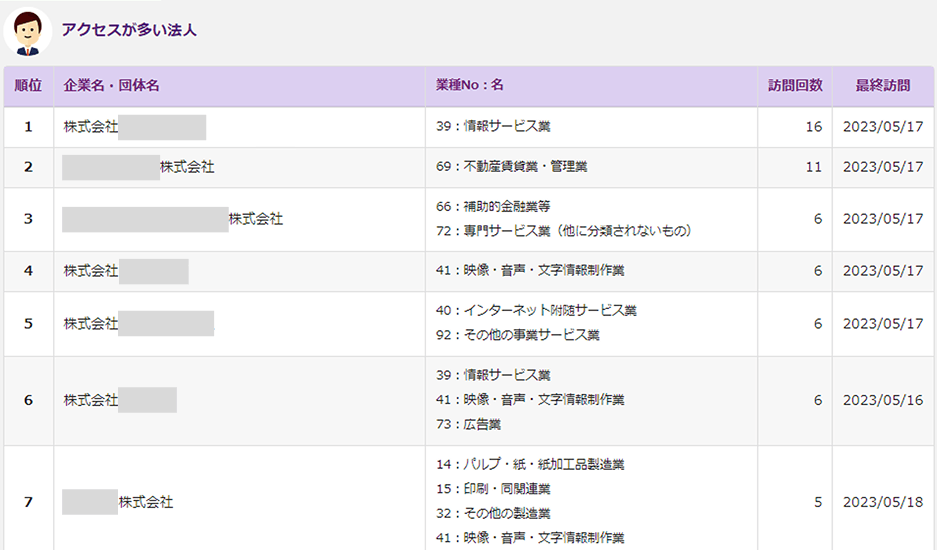Click last visit date 2023/05/16
The height and width of the screenshot is (550, 937).
(x=883, y=400)
